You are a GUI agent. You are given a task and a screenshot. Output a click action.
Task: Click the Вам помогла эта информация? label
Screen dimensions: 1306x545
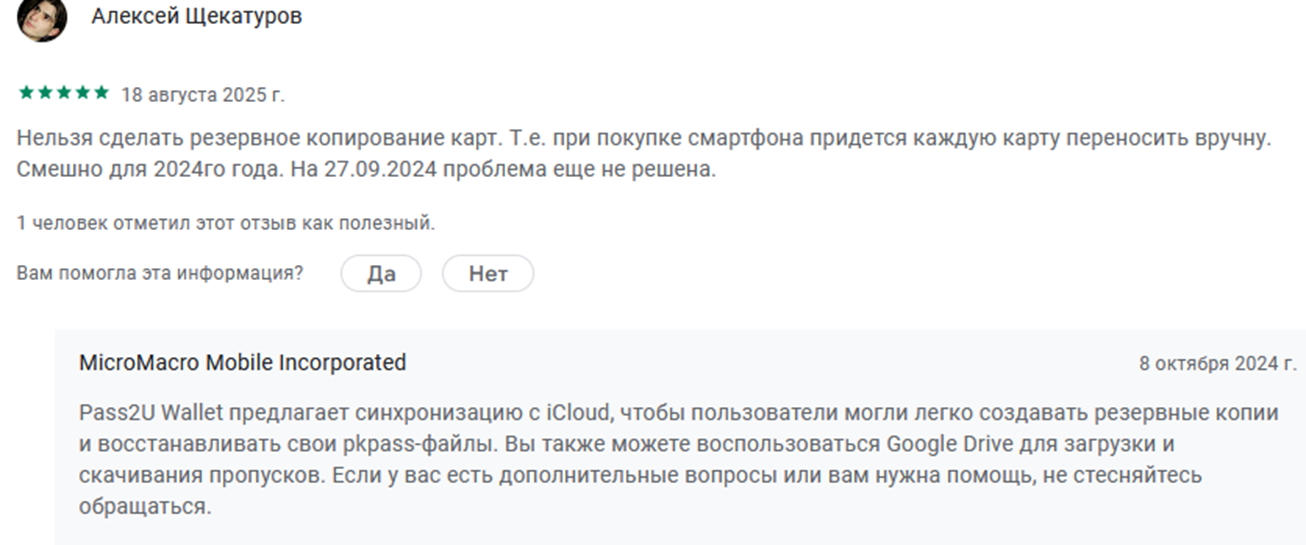coord(160,273)
